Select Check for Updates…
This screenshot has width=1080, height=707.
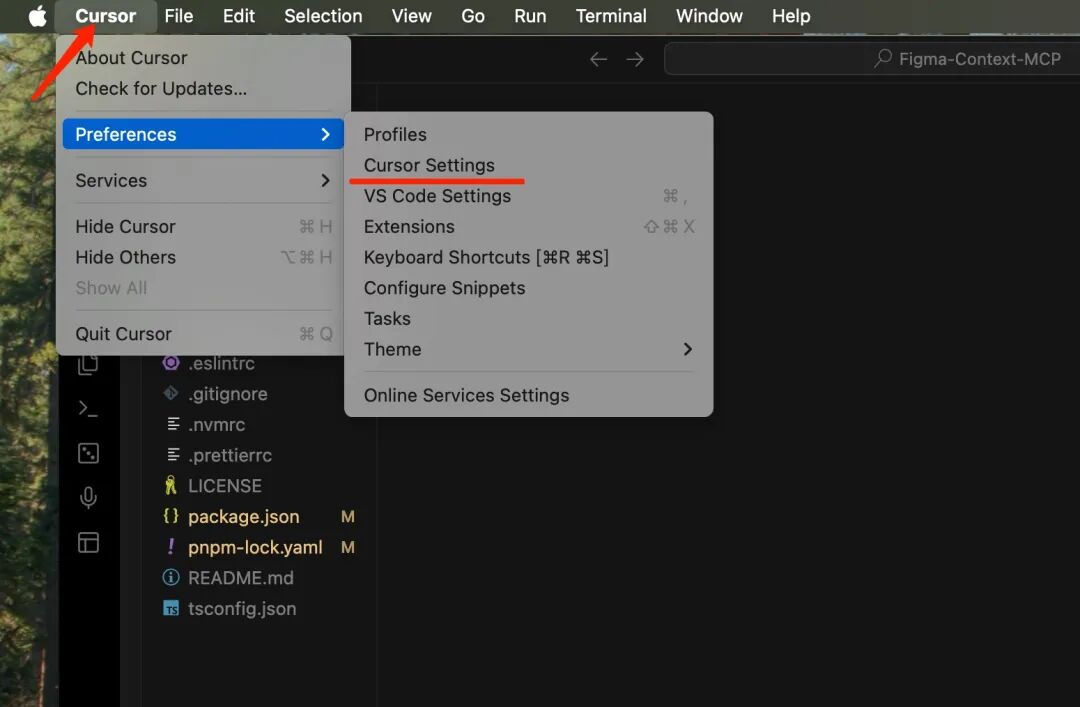click(x=203, y=89)
